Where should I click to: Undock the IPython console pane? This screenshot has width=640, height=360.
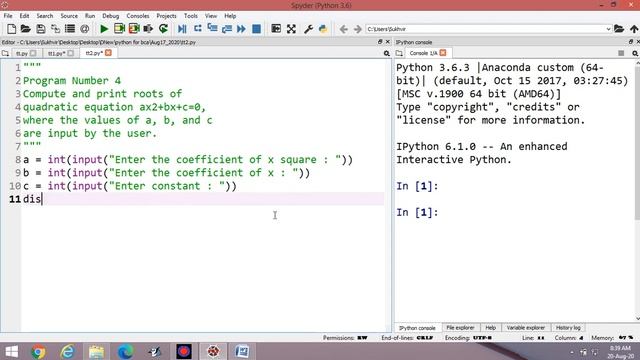click(x=631, y=42)
